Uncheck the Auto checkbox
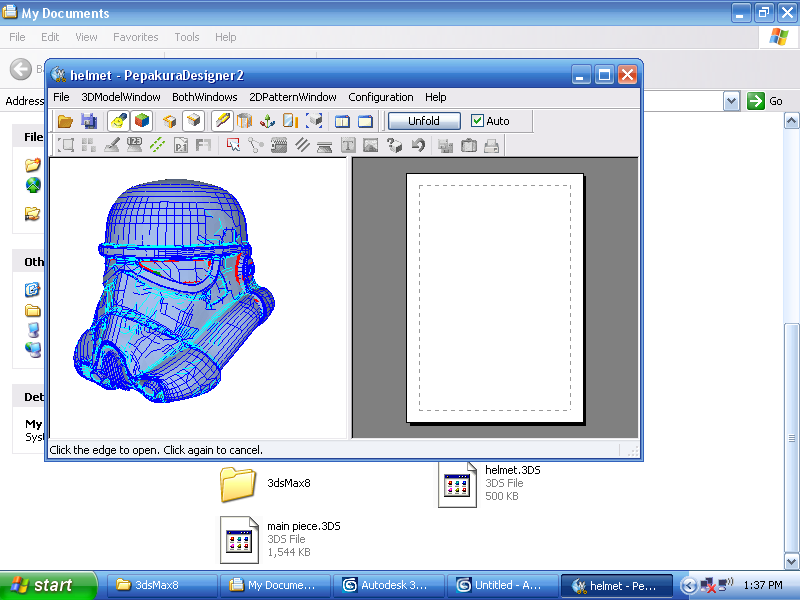This screenshot has width=800, height=600. tap(477, 121)
